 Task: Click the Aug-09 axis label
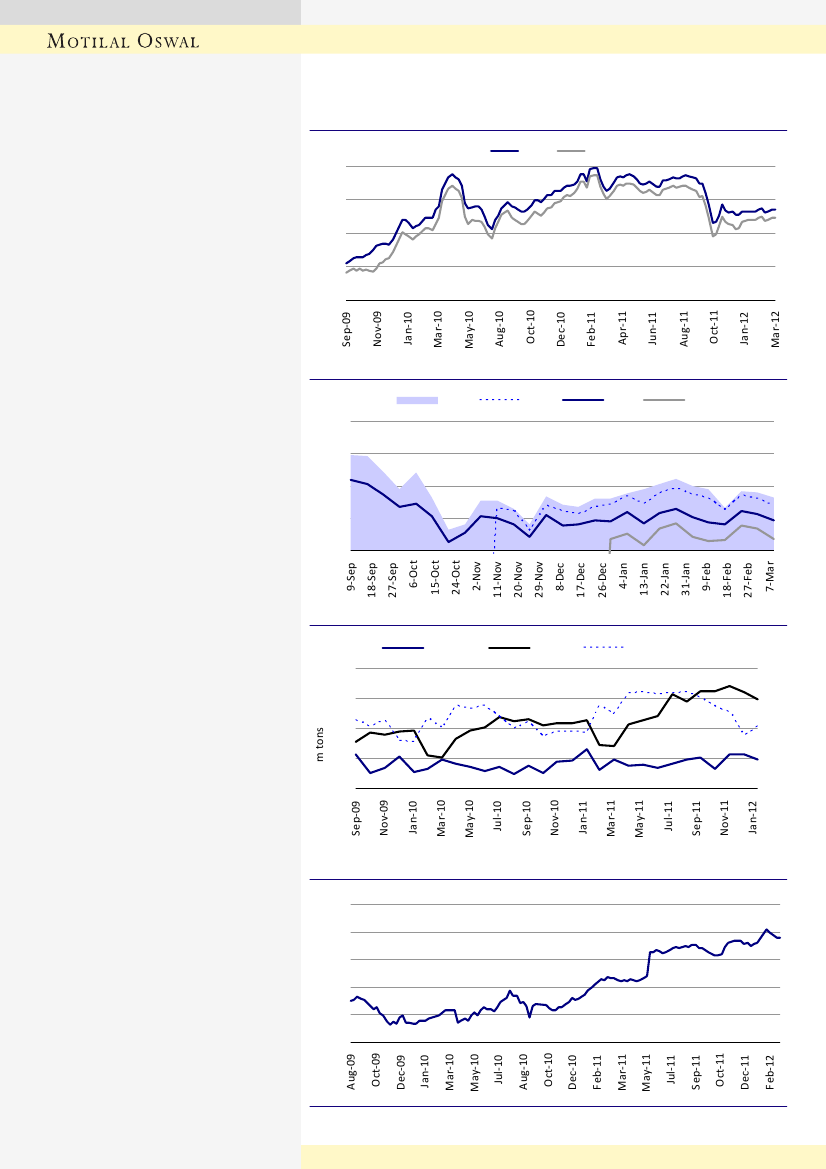[x=352, y=1068]
